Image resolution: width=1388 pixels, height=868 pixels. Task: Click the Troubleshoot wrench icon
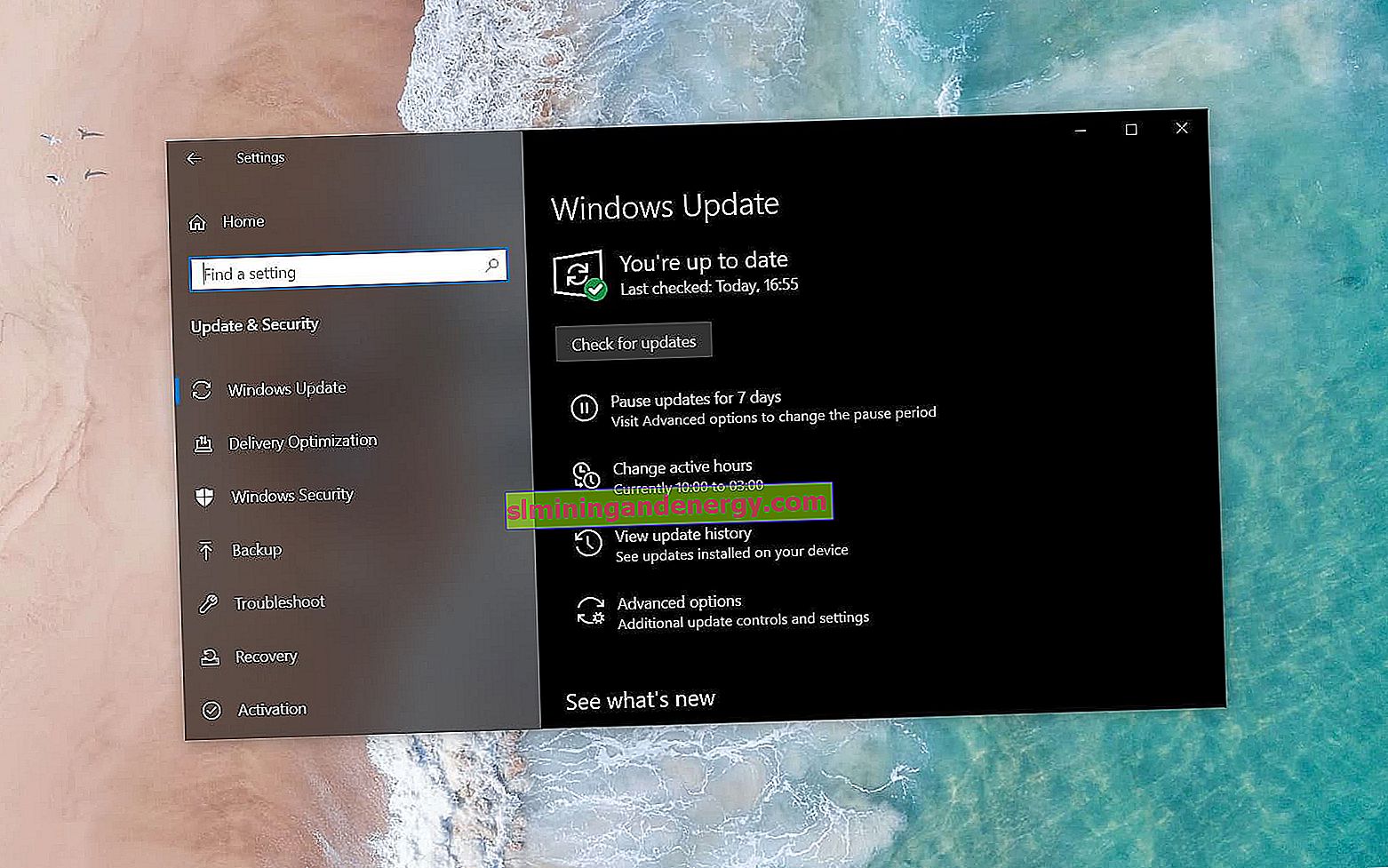208,604
